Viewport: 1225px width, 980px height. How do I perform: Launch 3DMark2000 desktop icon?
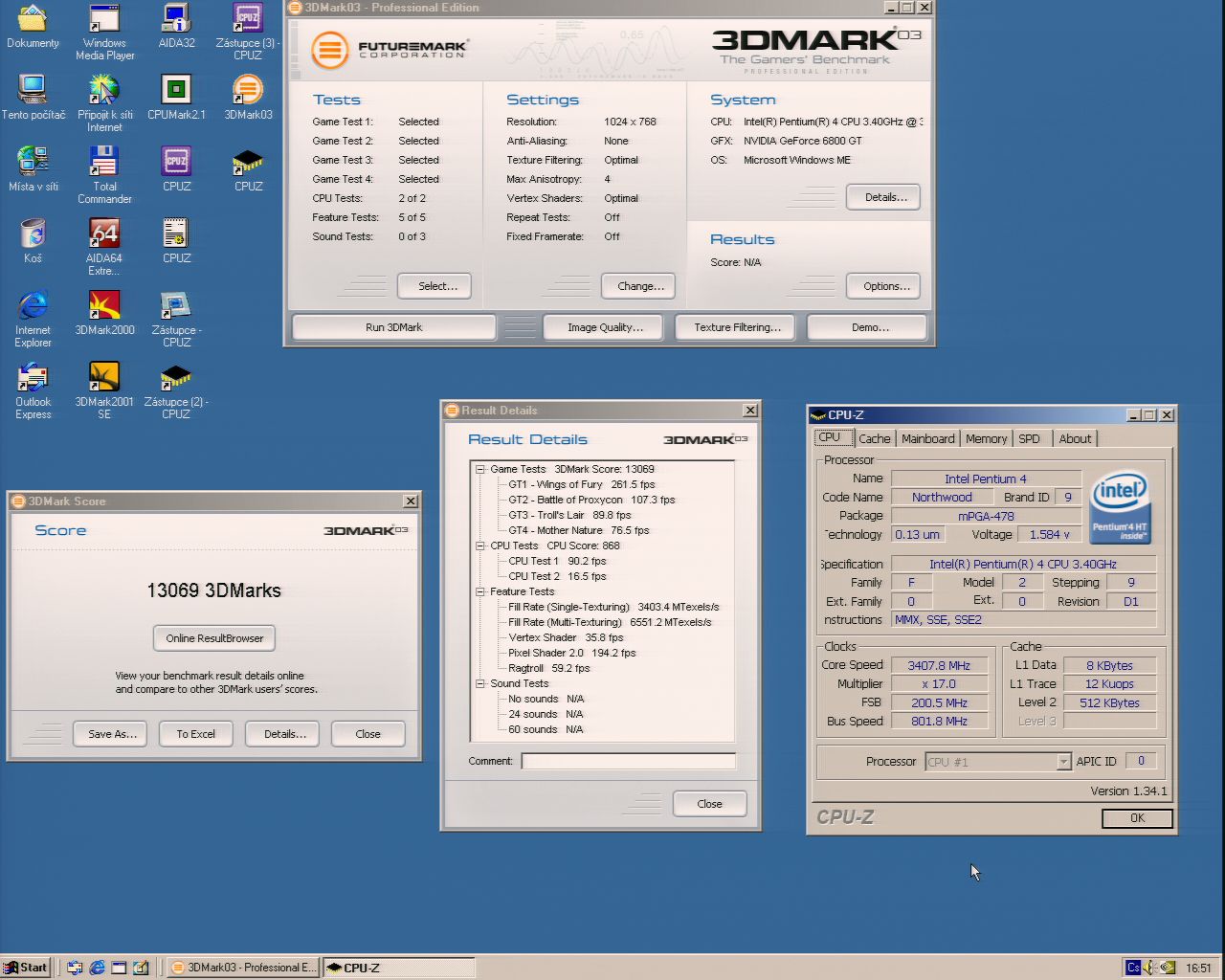104,313
